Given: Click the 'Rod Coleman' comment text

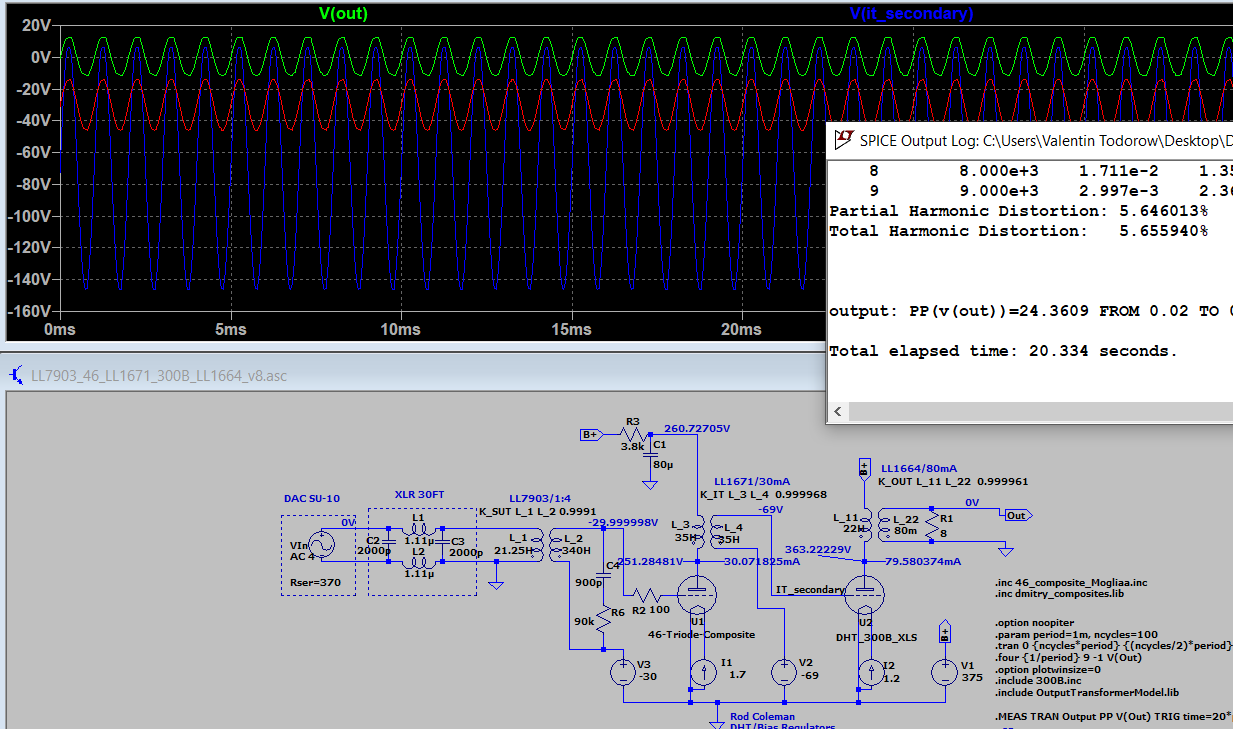Looking at the screenshot, I should [762, 716].
